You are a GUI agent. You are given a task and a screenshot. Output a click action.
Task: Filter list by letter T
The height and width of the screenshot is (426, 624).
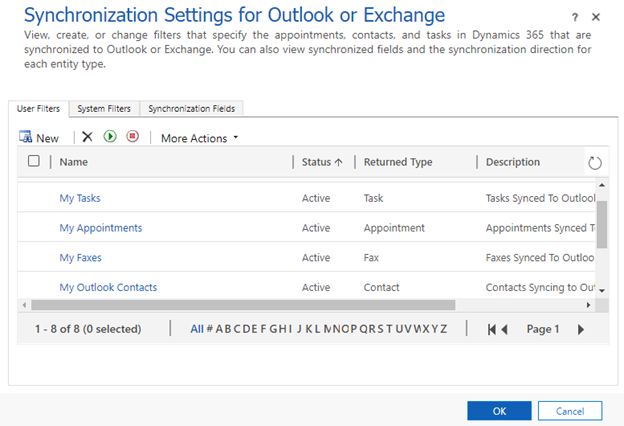(x=389, y=329)
